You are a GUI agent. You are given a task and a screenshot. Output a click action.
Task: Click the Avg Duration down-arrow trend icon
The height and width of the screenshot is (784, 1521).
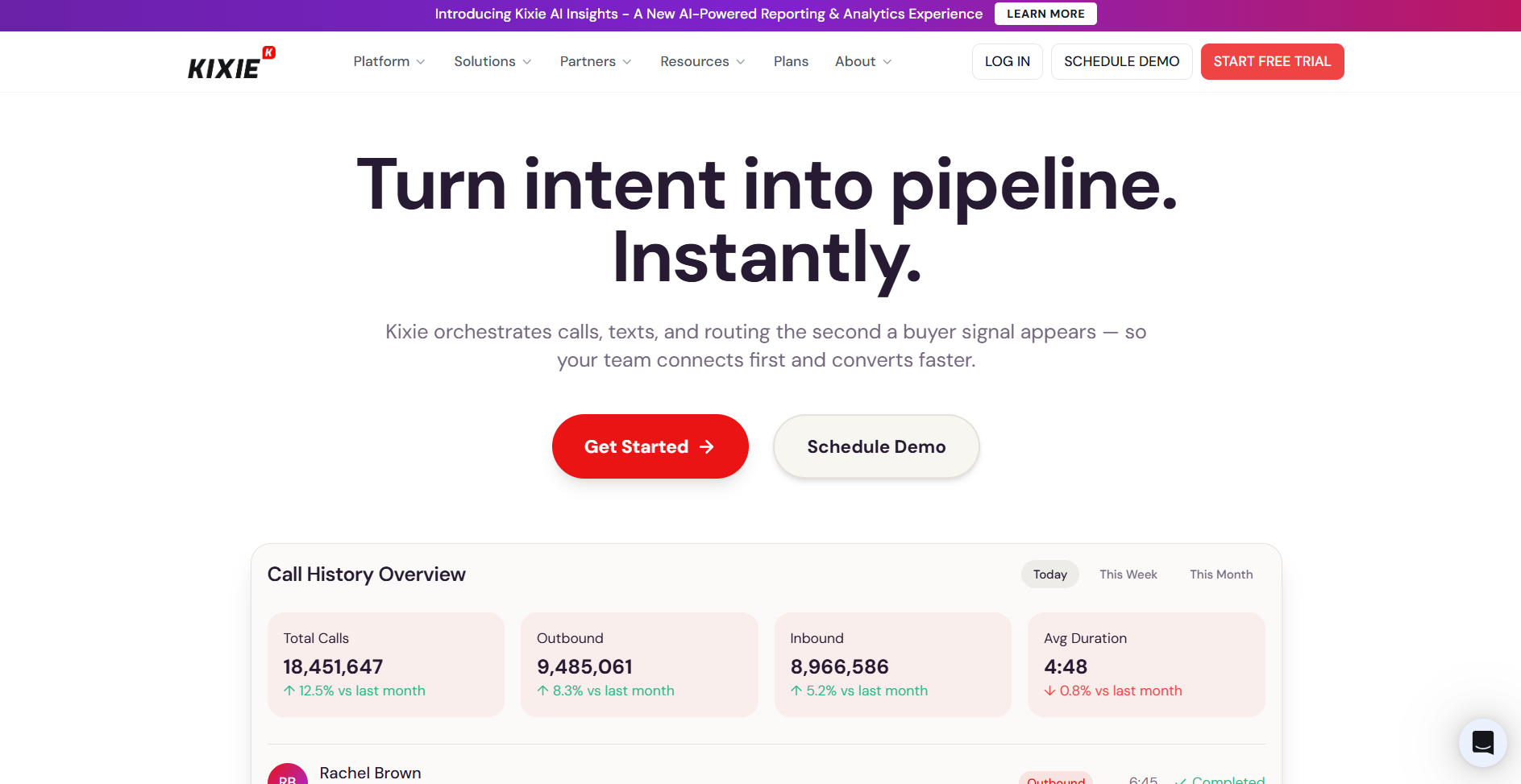point(1049,691)
